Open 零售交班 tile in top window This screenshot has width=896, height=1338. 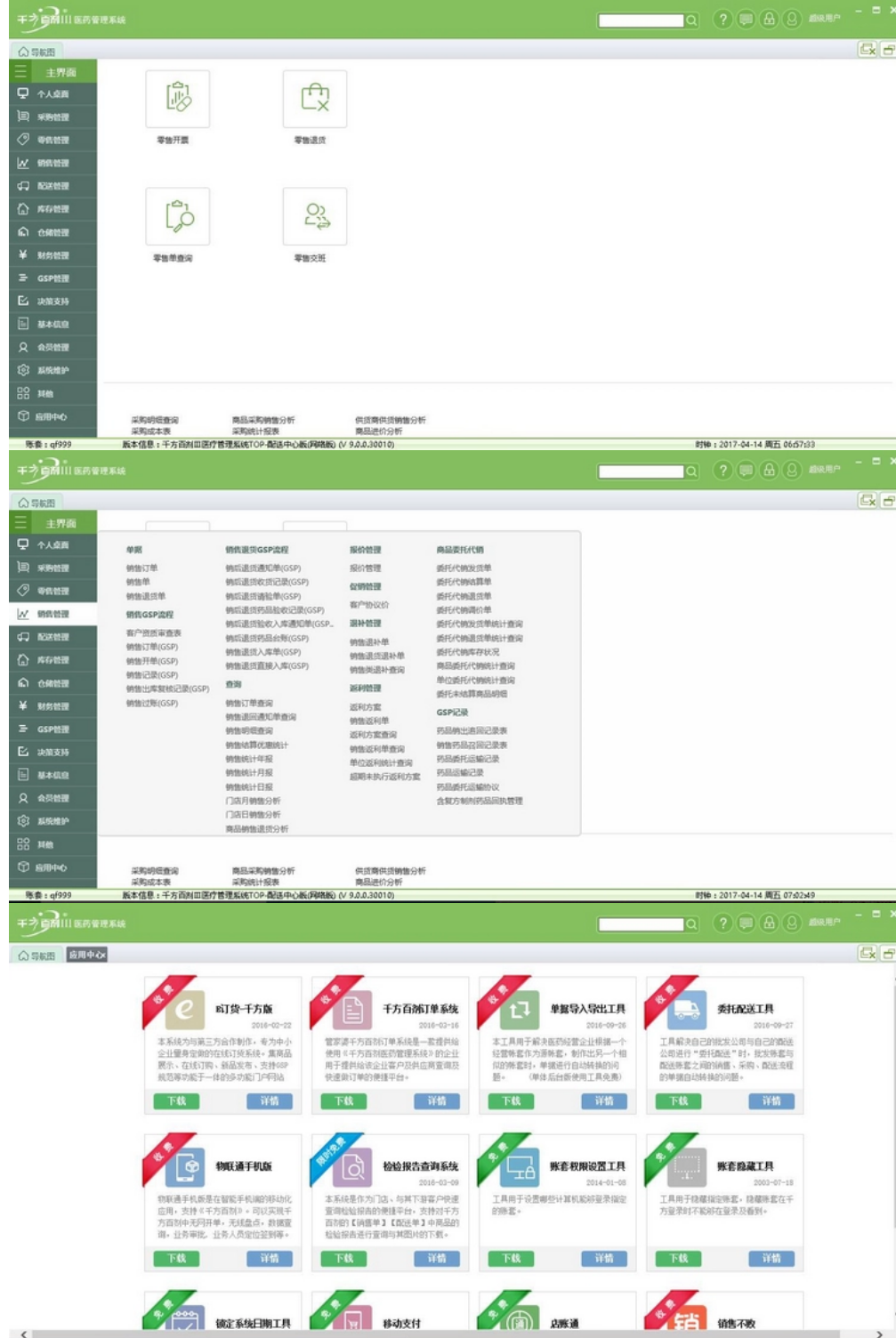pos(315,216)
